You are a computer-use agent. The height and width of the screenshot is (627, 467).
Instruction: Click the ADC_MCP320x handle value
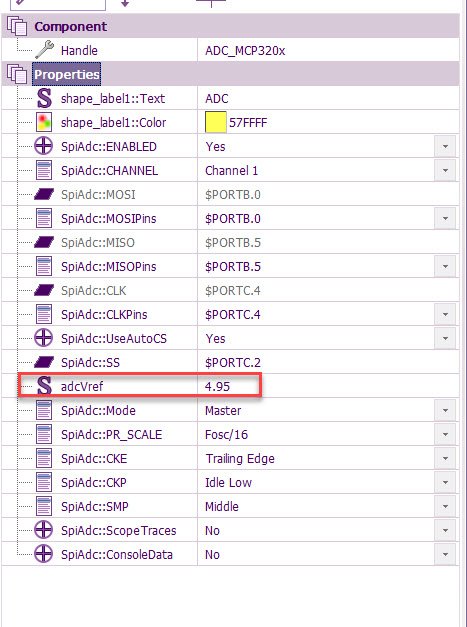pos(245,51)
